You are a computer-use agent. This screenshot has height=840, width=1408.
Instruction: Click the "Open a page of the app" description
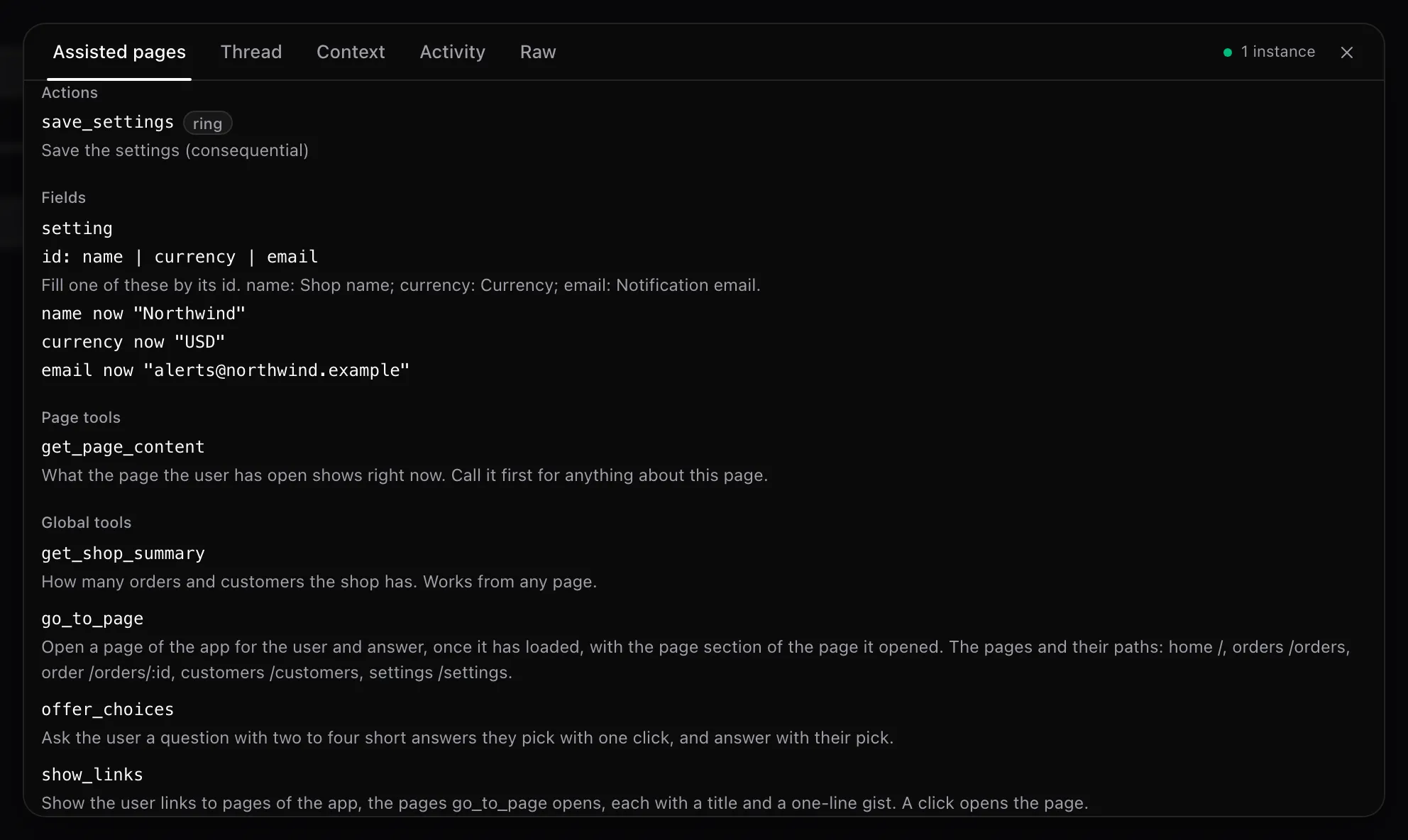695,660
